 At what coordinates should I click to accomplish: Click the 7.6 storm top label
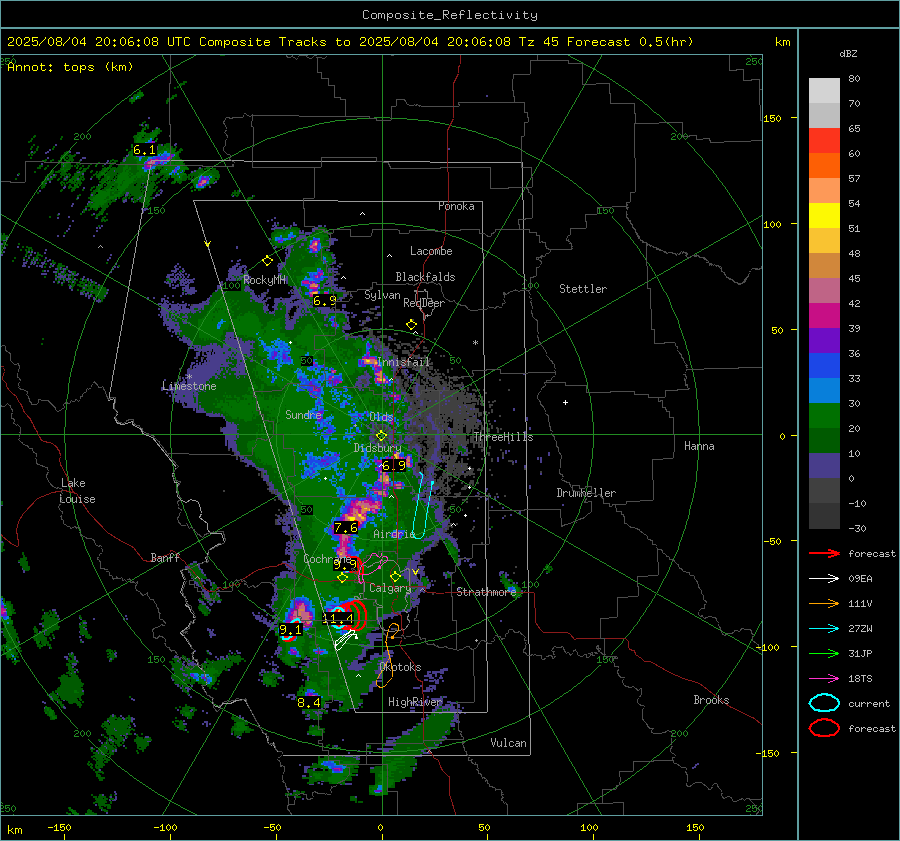pyautogui.click(x=346, y=528)
